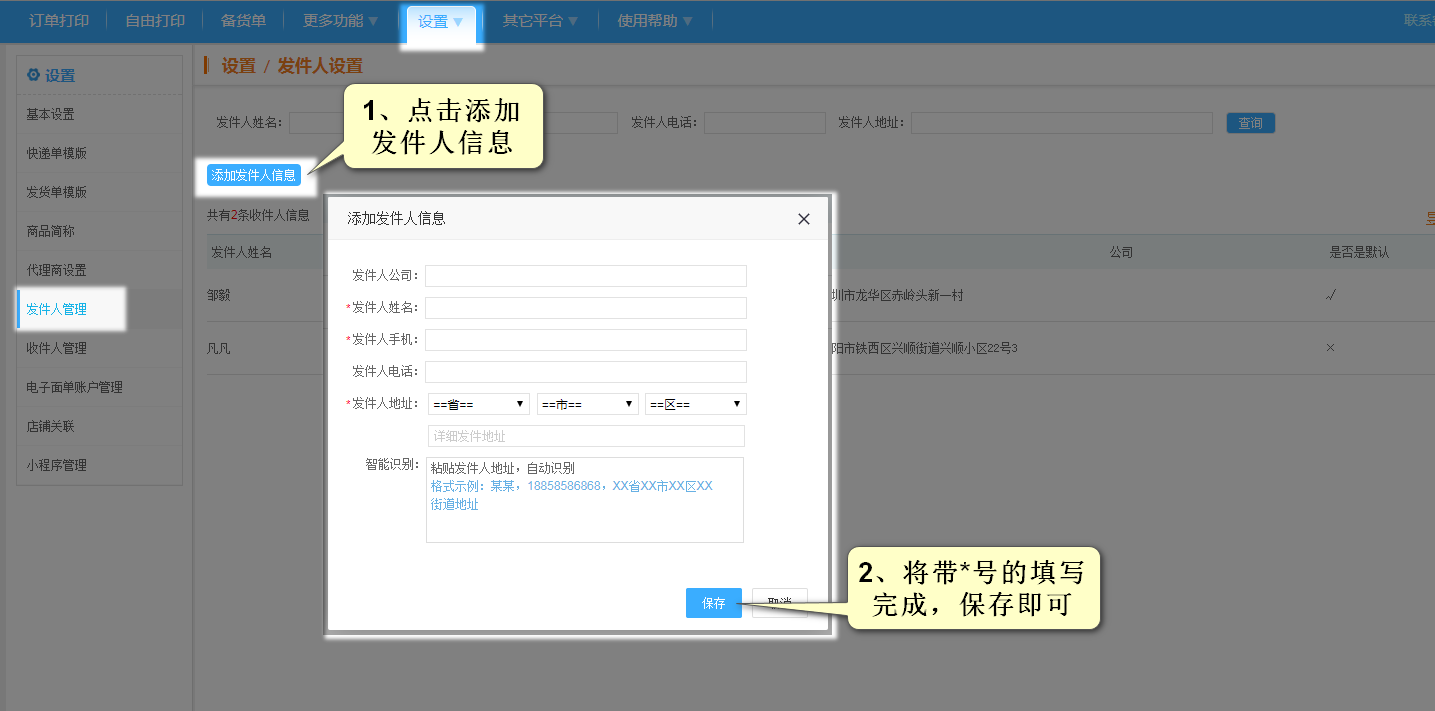Click the 公司 column header
Image resolution: width=1435 pixels, height=711 pixels.
(1121, 253)
